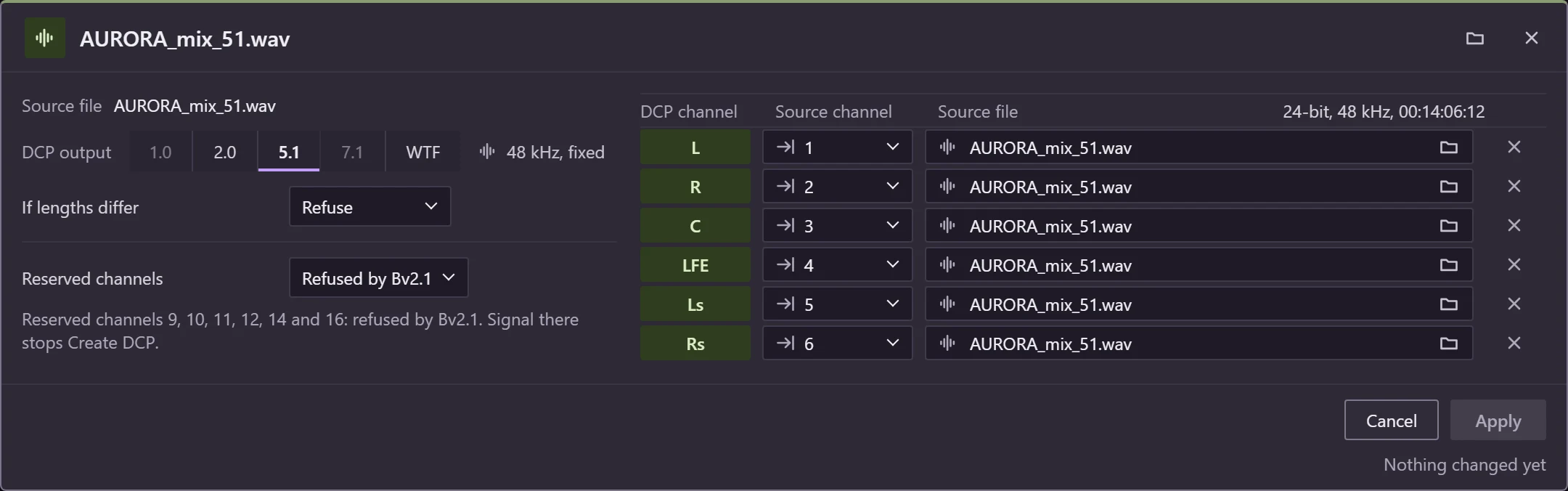The image size is (1568, 491).
Task: Click the Cancel button
Action: pyautogui.click(x=1391, y=421)
